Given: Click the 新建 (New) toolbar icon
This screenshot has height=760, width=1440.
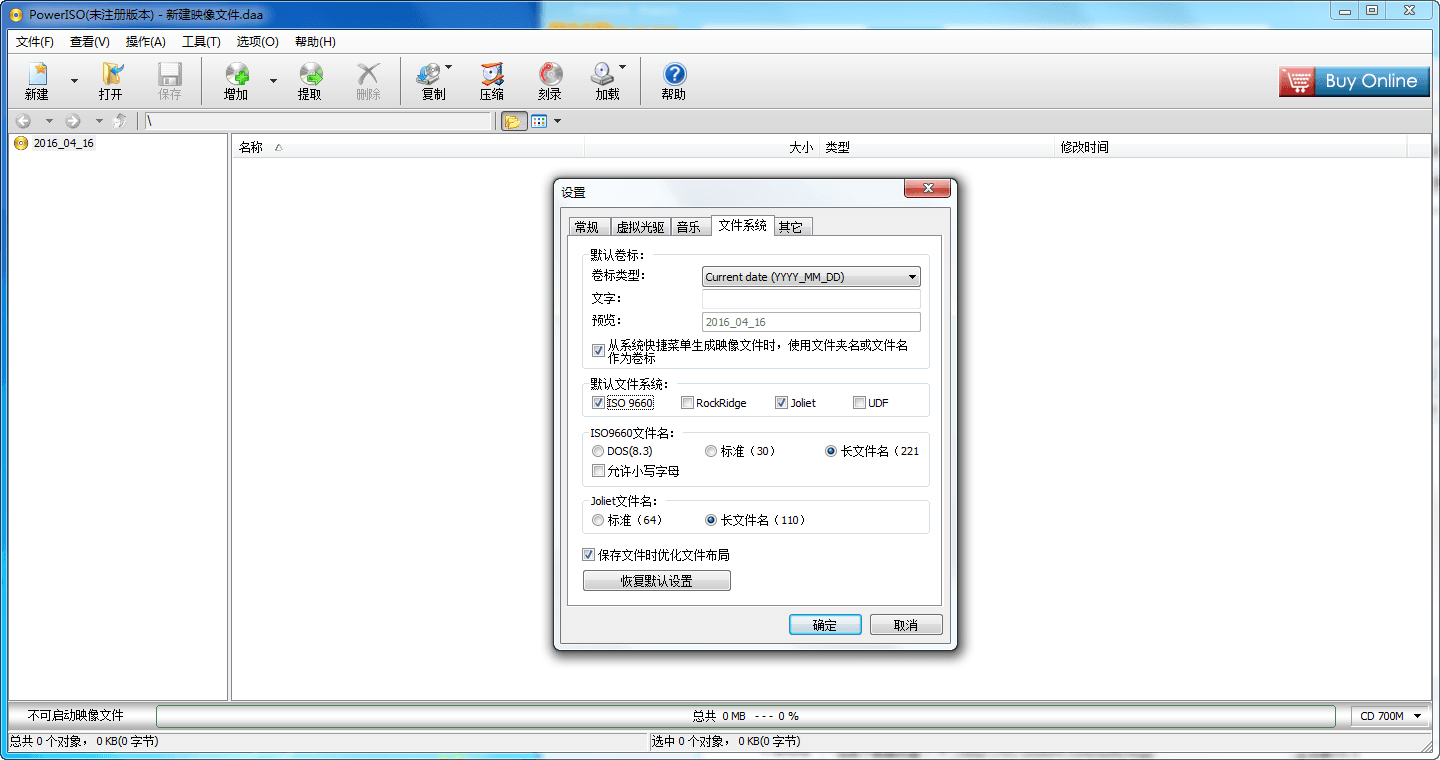Looking at the screenshot, I should (37, 81).
